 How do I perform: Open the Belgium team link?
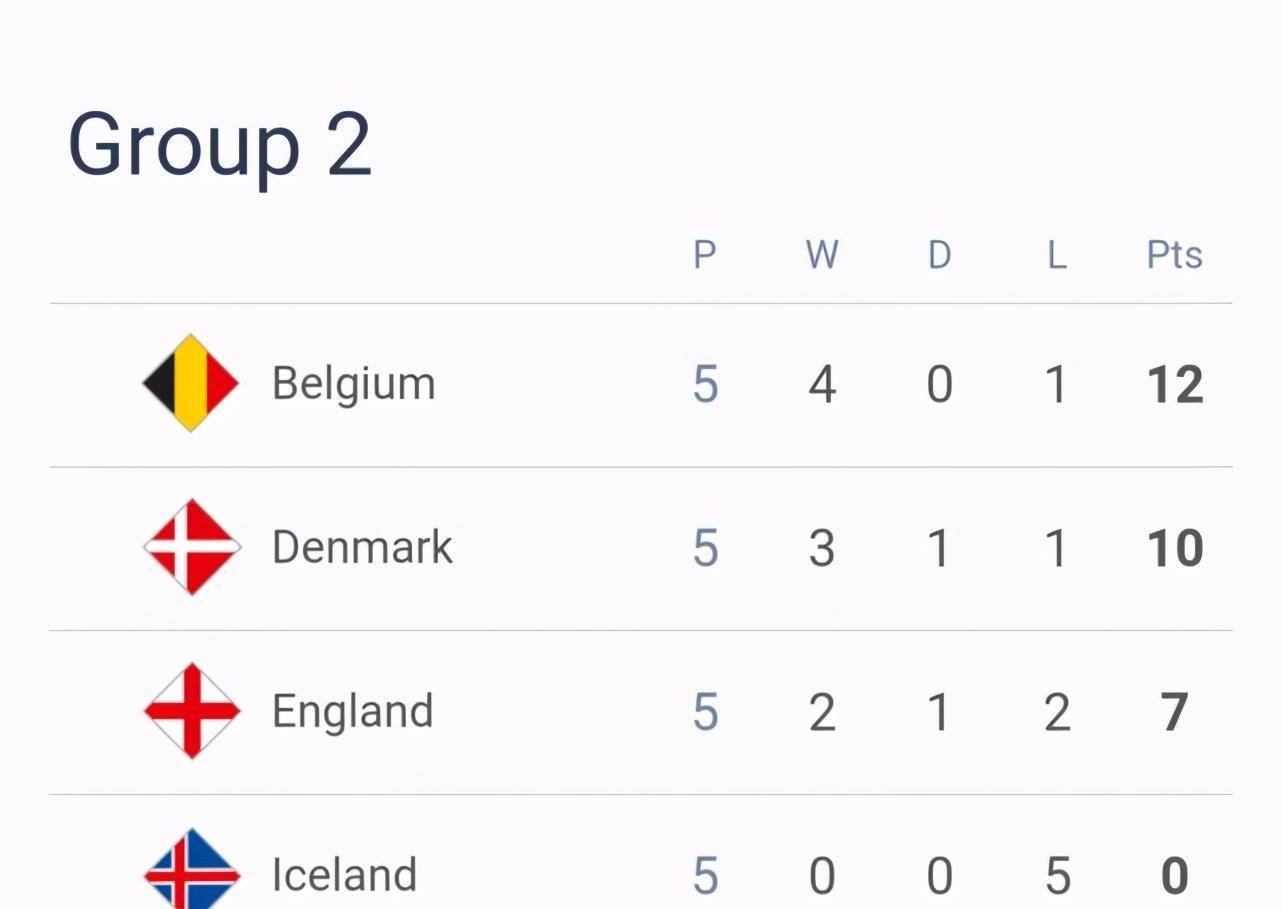(x=354, y=385)
